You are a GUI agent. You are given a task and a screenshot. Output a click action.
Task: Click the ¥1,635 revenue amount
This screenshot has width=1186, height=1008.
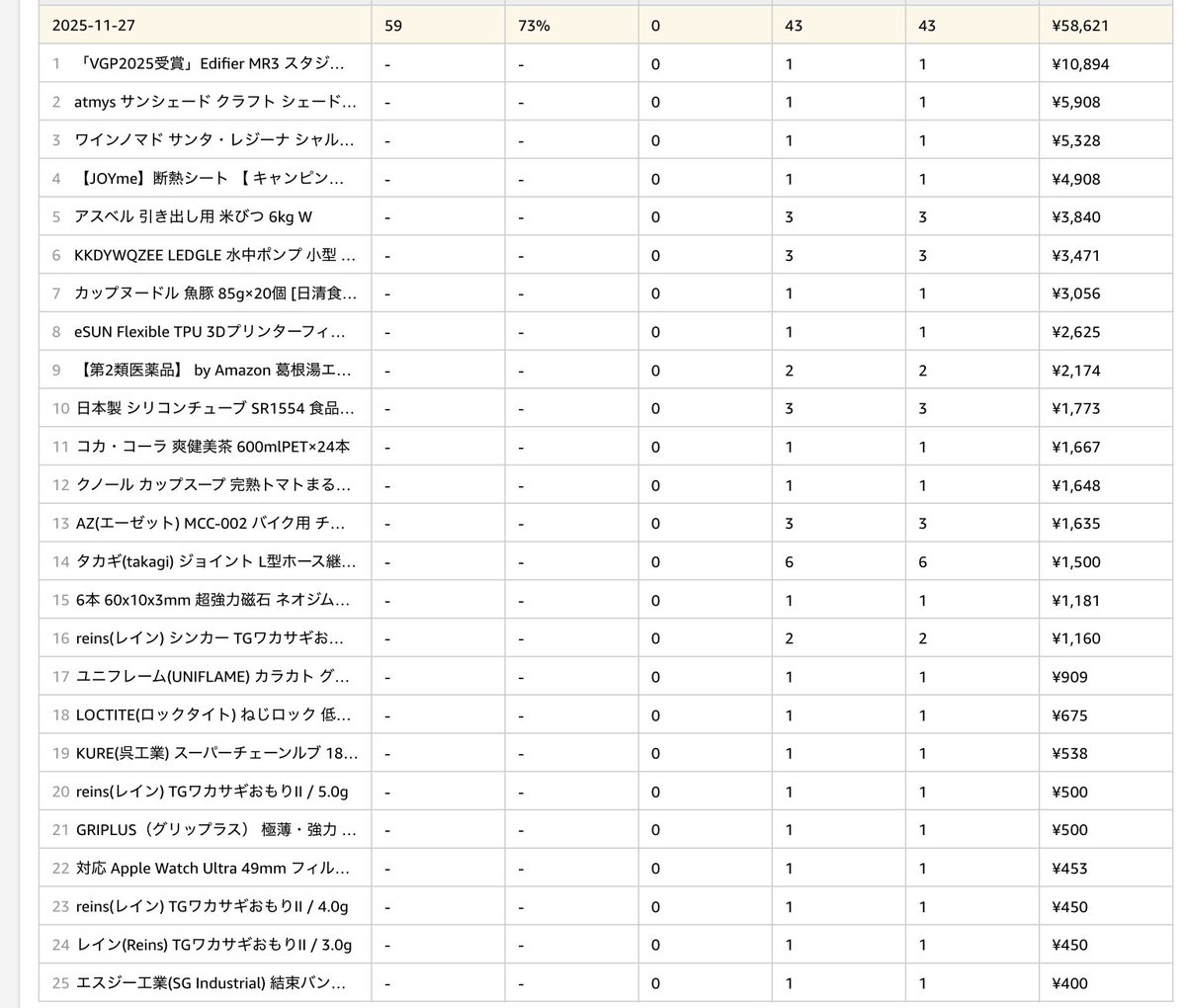pyautogui.click(x=1077, y=524)
